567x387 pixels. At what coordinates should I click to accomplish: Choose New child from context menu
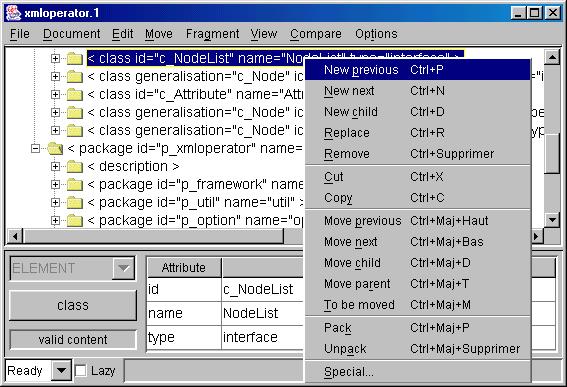click(x=418, y=112)
